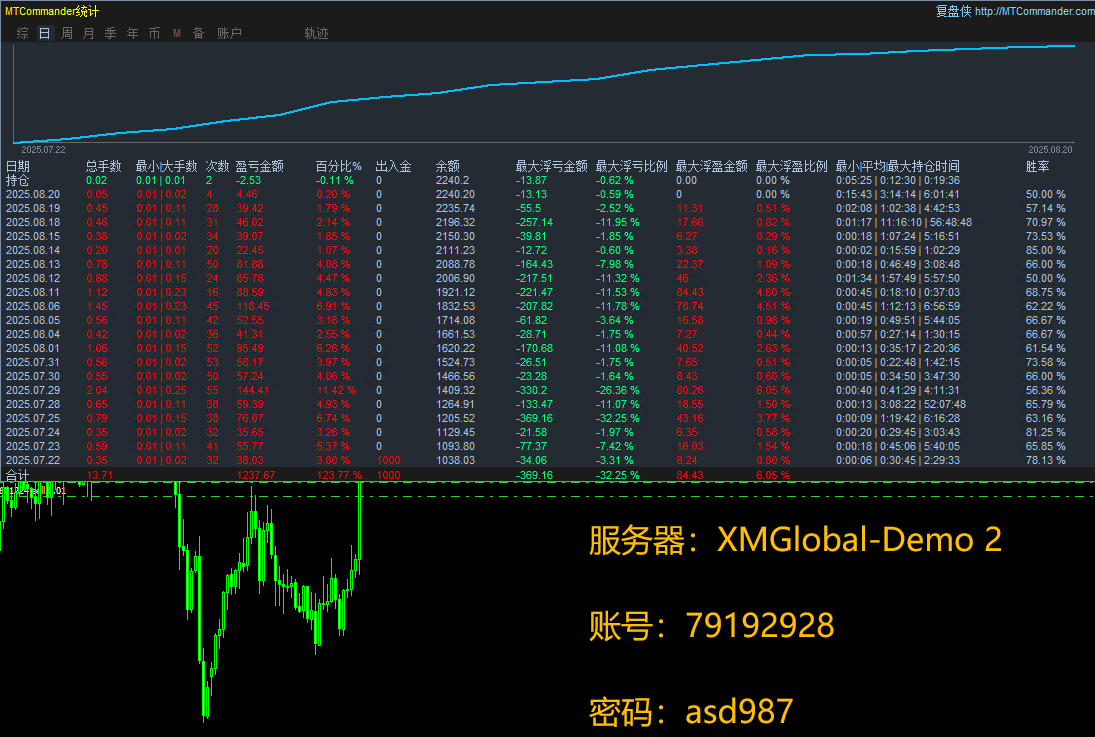This screenshot has height=737, width=1095.
Task: Click the 2240.2 balance in 持仓 row
Action: (x=453, y=180)
